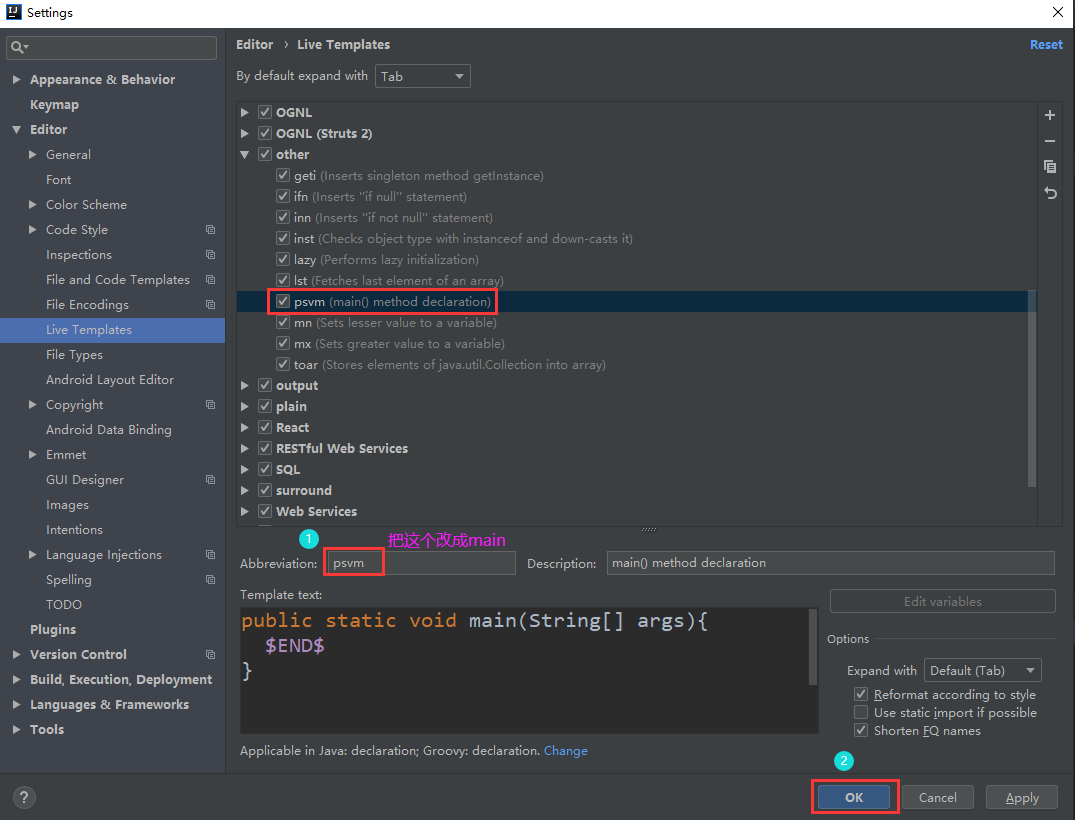The width and height of the screenshot is (1075, 820).
Task: Click the Edit variables button
Action: [943, 601]
